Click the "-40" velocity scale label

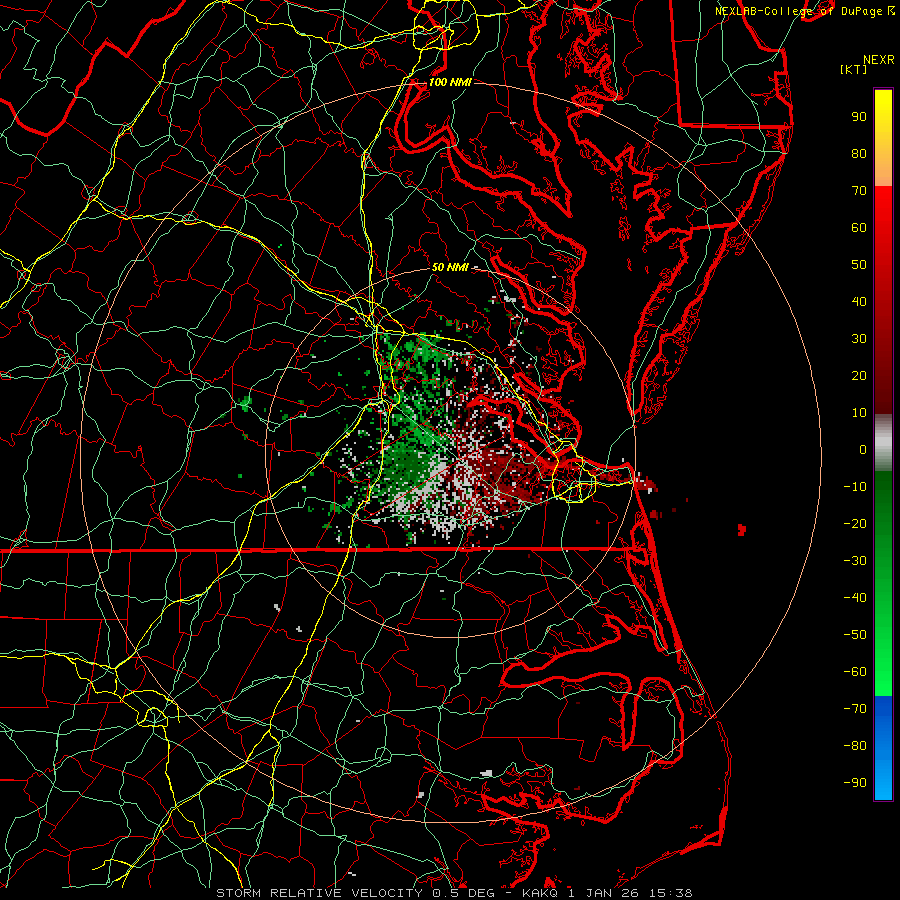(x=855, y=598)
